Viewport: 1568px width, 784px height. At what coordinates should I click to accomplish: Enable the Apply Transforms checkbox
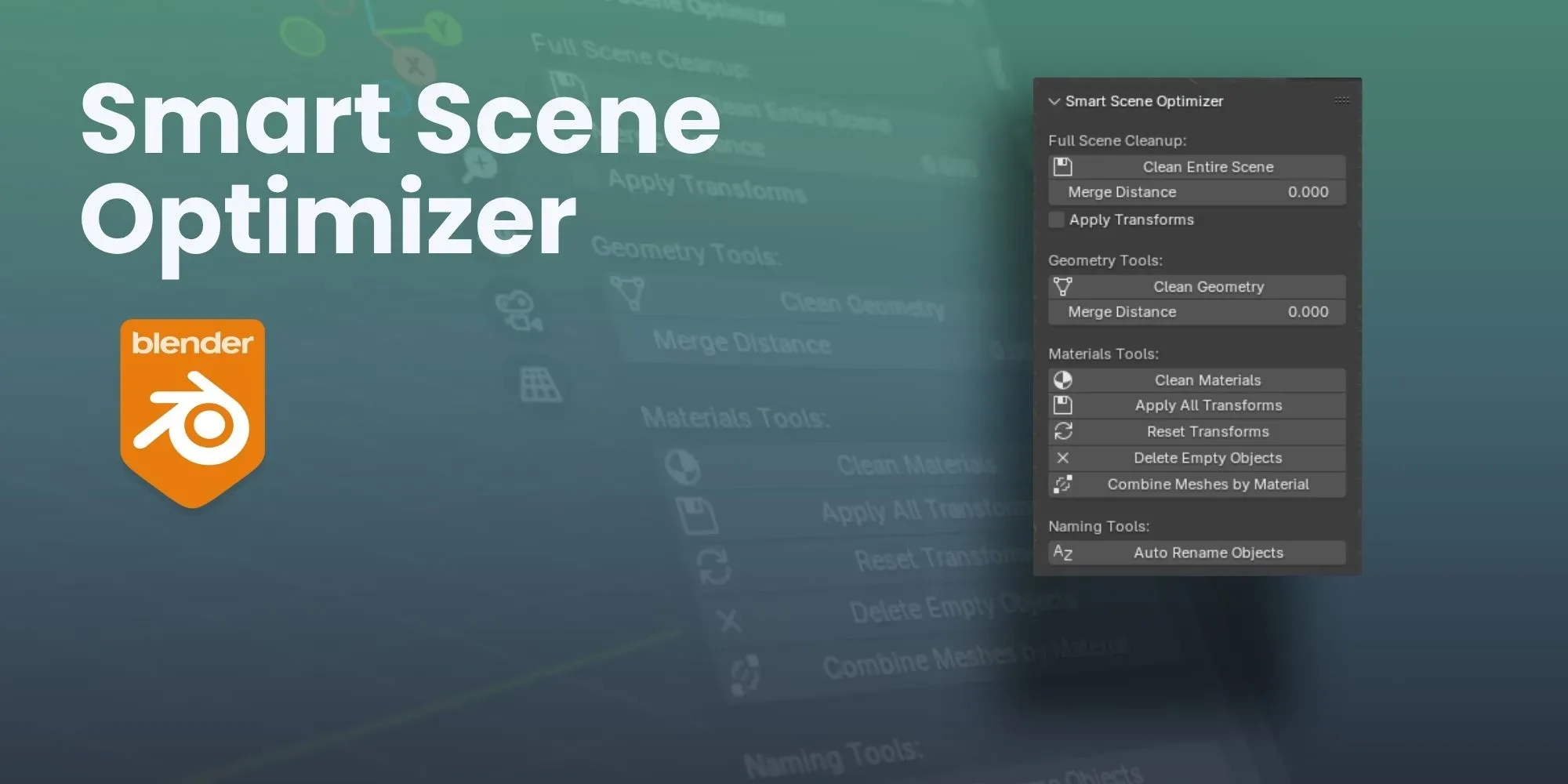[x=1056, y=220]
